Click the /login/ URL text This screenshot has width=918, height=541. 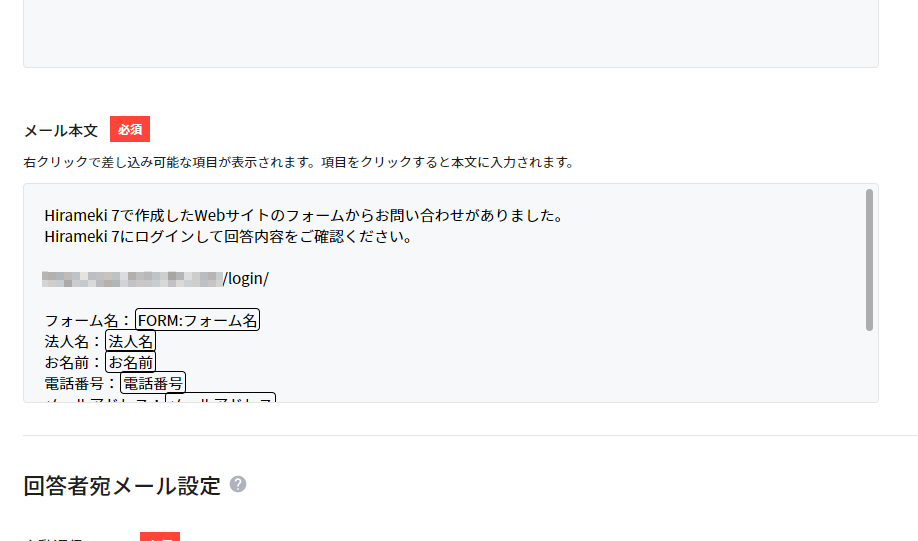click(246, 279)
